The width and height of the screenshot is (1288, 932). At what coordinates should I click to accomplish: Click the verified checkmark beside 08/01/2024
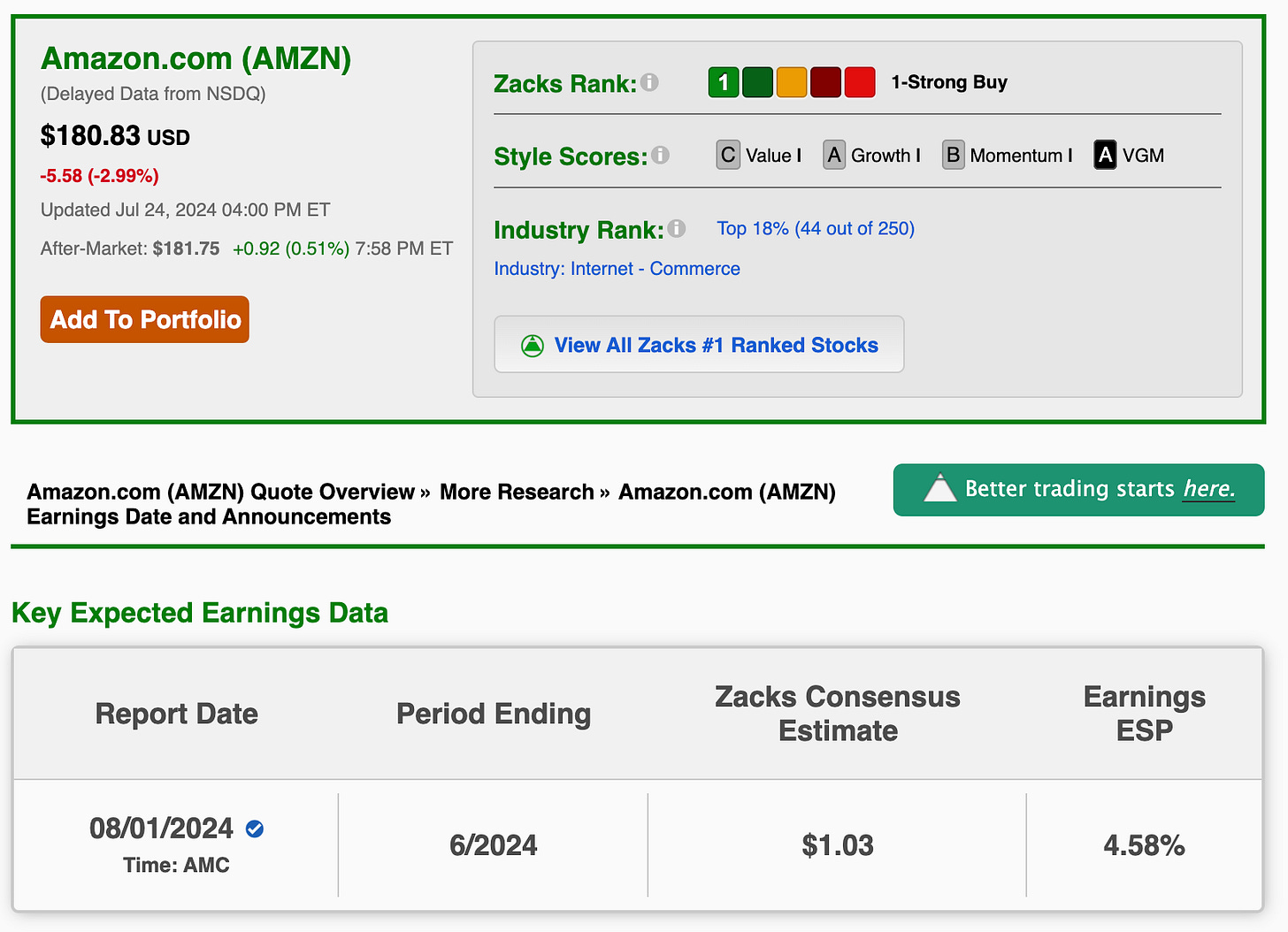(255, 829)
